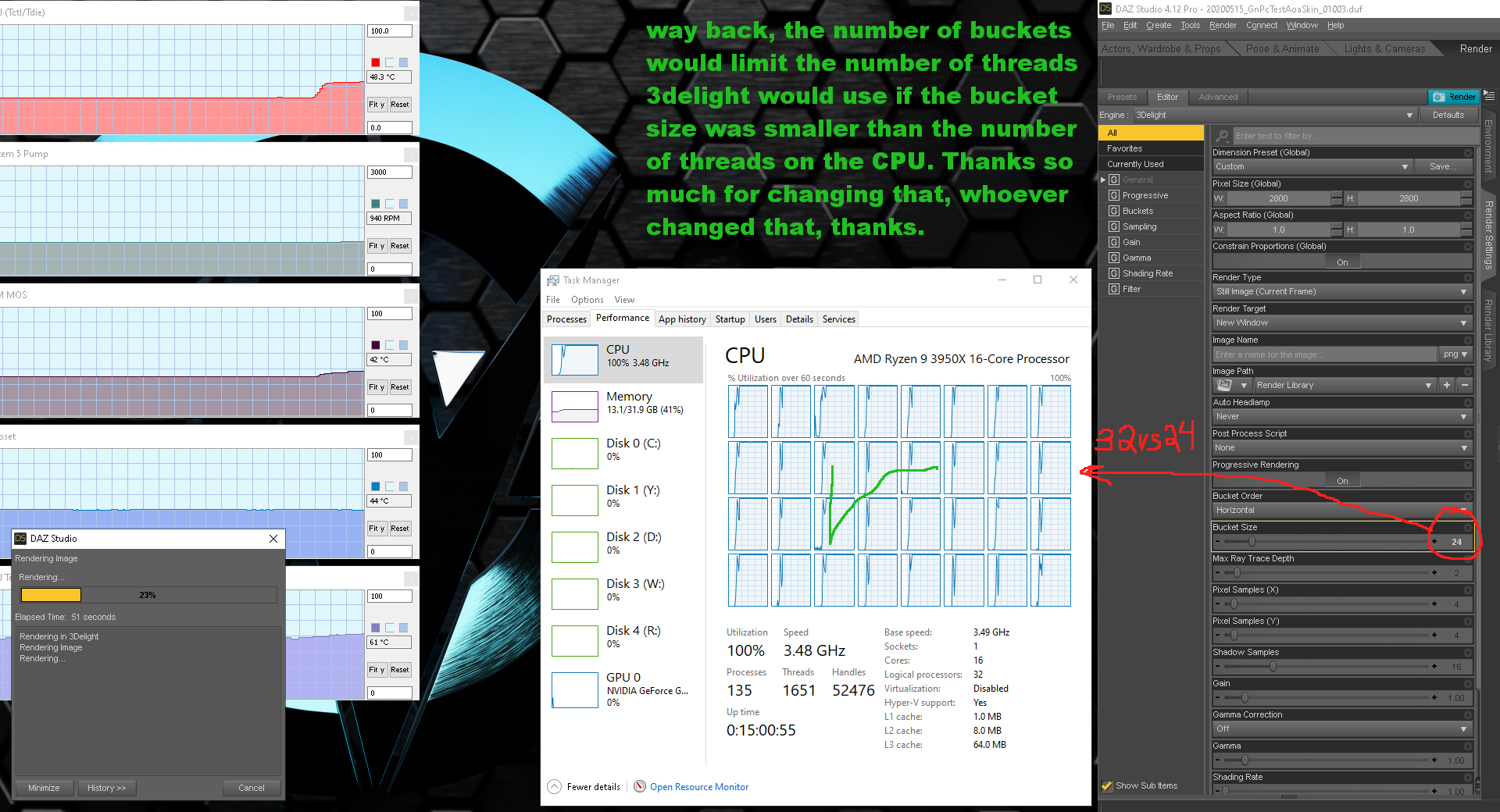
Task: Click the red graph color swatch above 48.3 °C
Action: coord(376,62)
